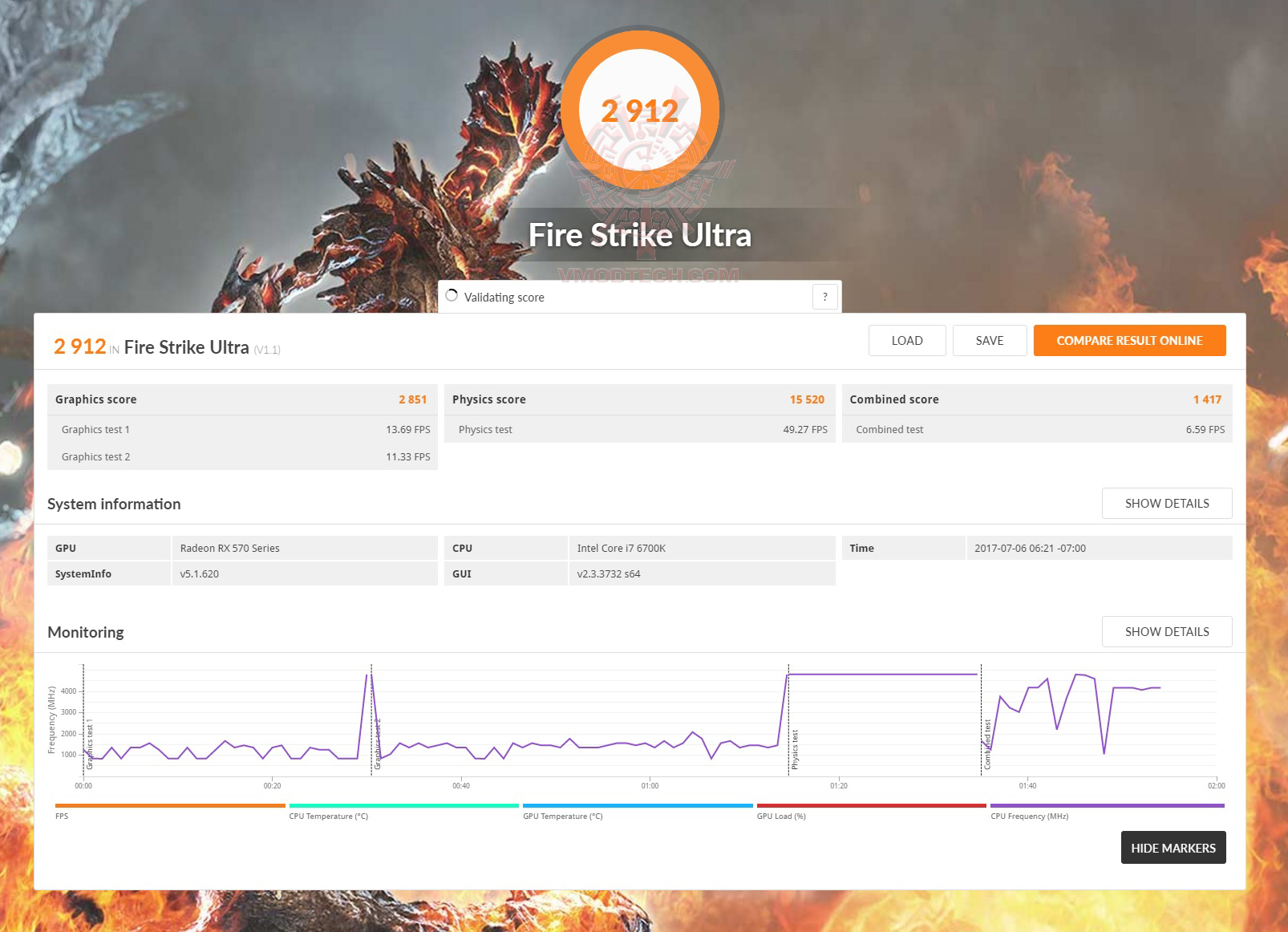Open a saved result with the LOAD button
1288x932 pixels.
[906, 340]
